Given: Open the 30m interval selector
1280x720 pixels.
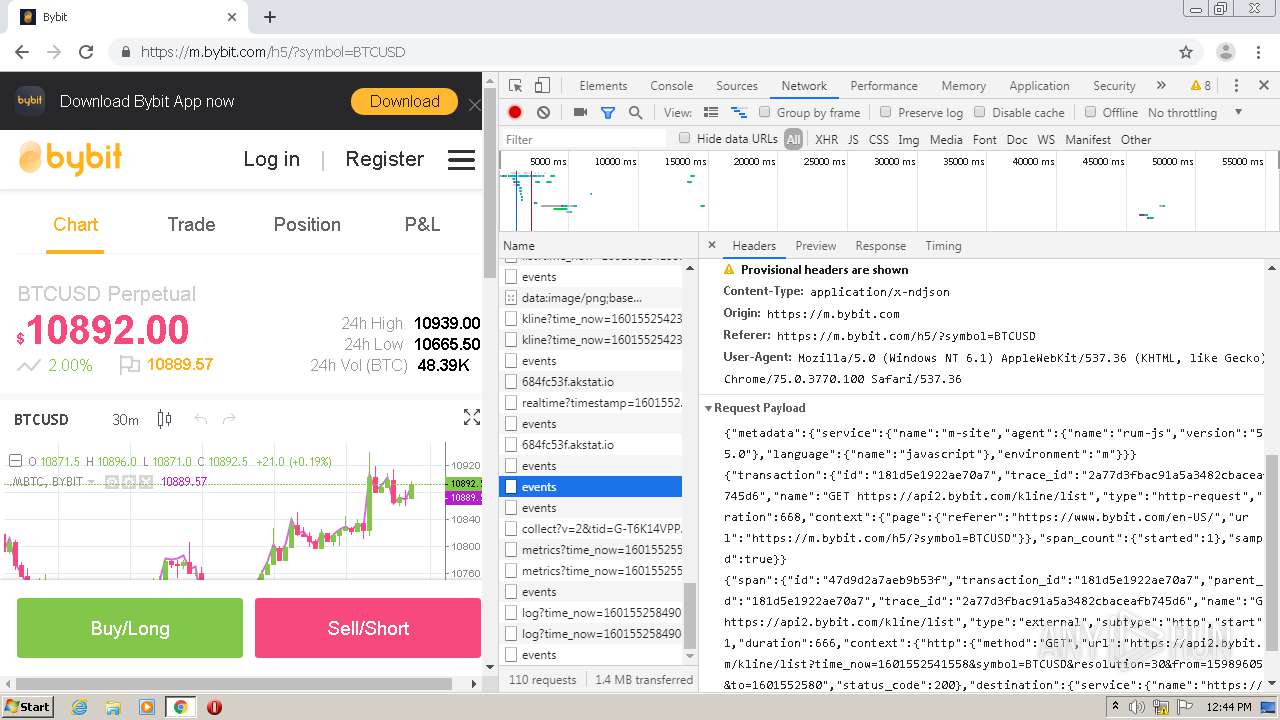Looking at the screenshot, I should [125, 420].
